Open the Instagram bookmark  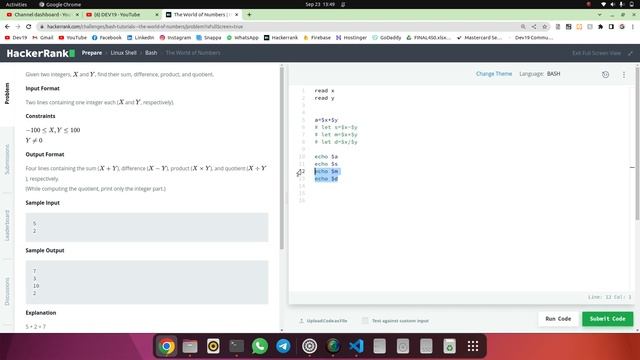coord(175,38)
